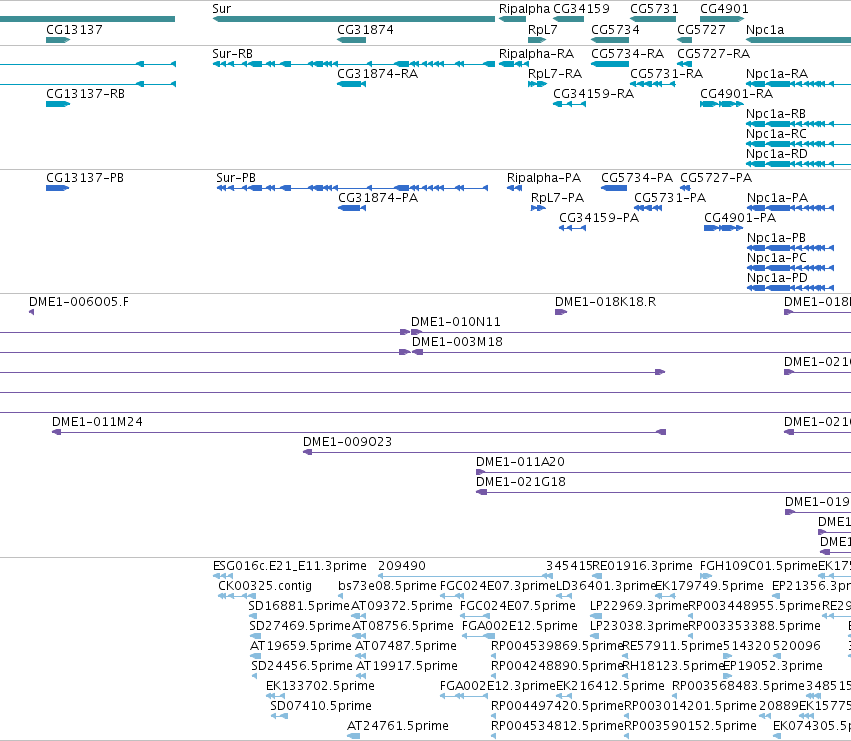Select the CG5734-PA protein feature
Image resolution: width=851 pixels, height=741 pixels.
pos(614,188)
